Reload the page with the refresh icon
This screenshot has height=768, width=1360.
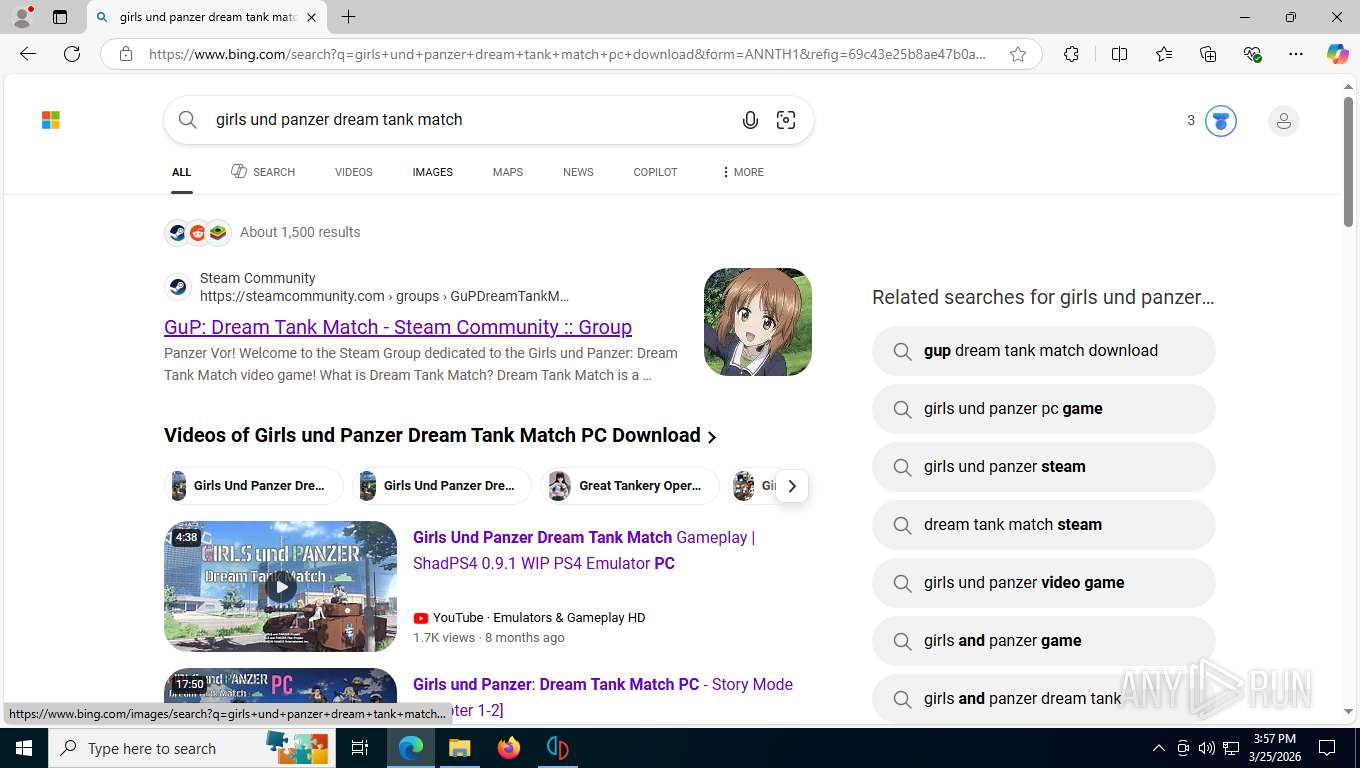72,54
